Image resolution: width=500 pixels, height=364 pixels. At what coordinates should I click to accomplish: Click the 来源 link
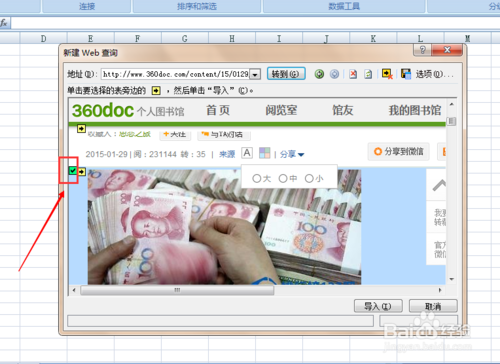(227, 154)
